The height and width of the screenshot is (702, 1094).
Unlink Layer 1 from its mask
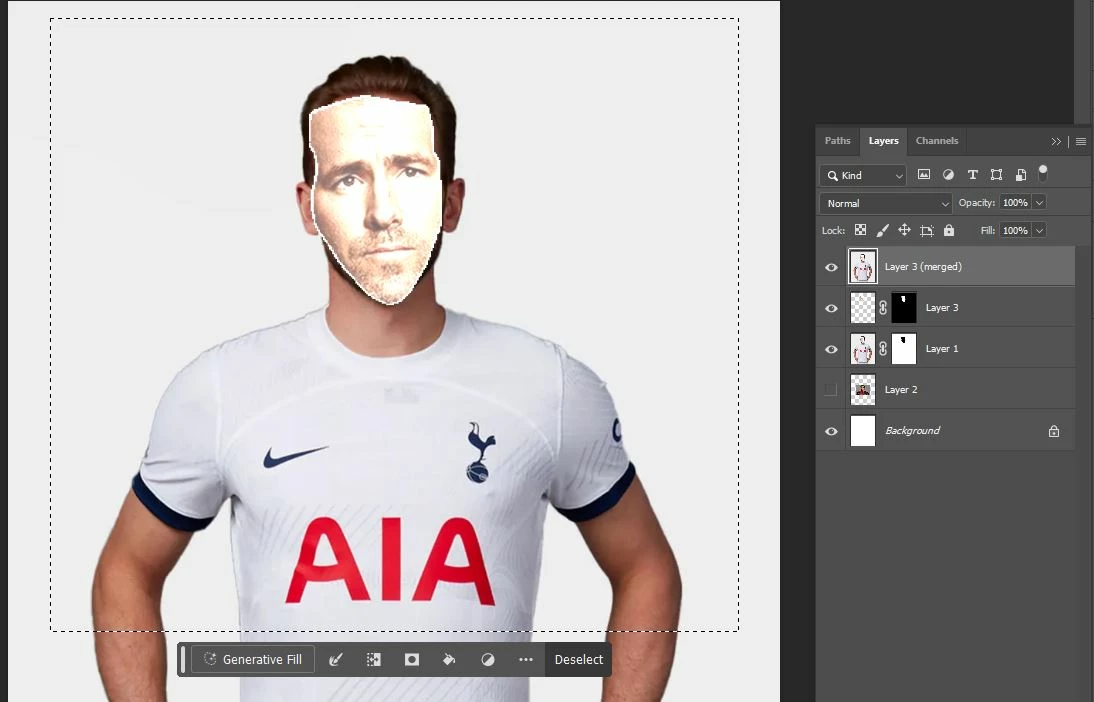click(x=883, y=349)
